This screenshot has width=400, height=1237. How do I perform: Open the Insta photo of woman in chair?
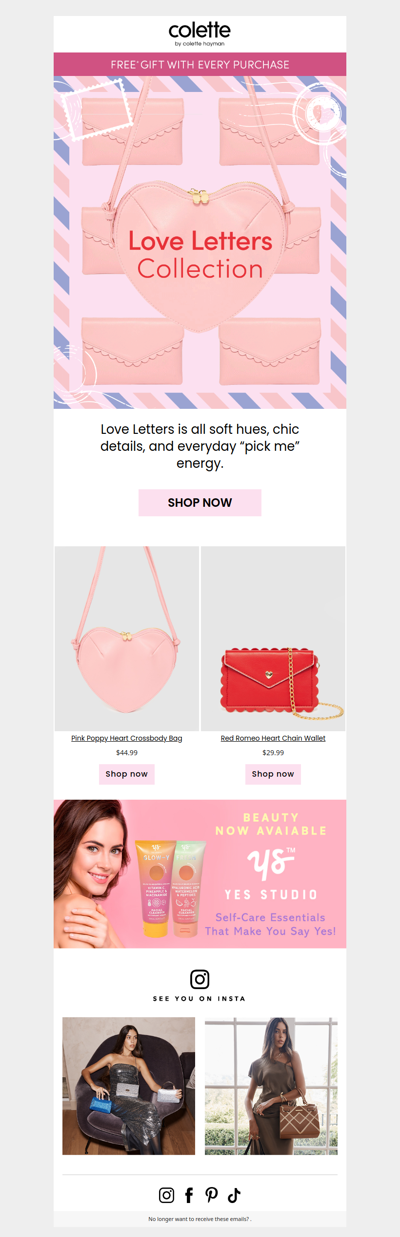pyautogui.click(x=129, y=1086)
